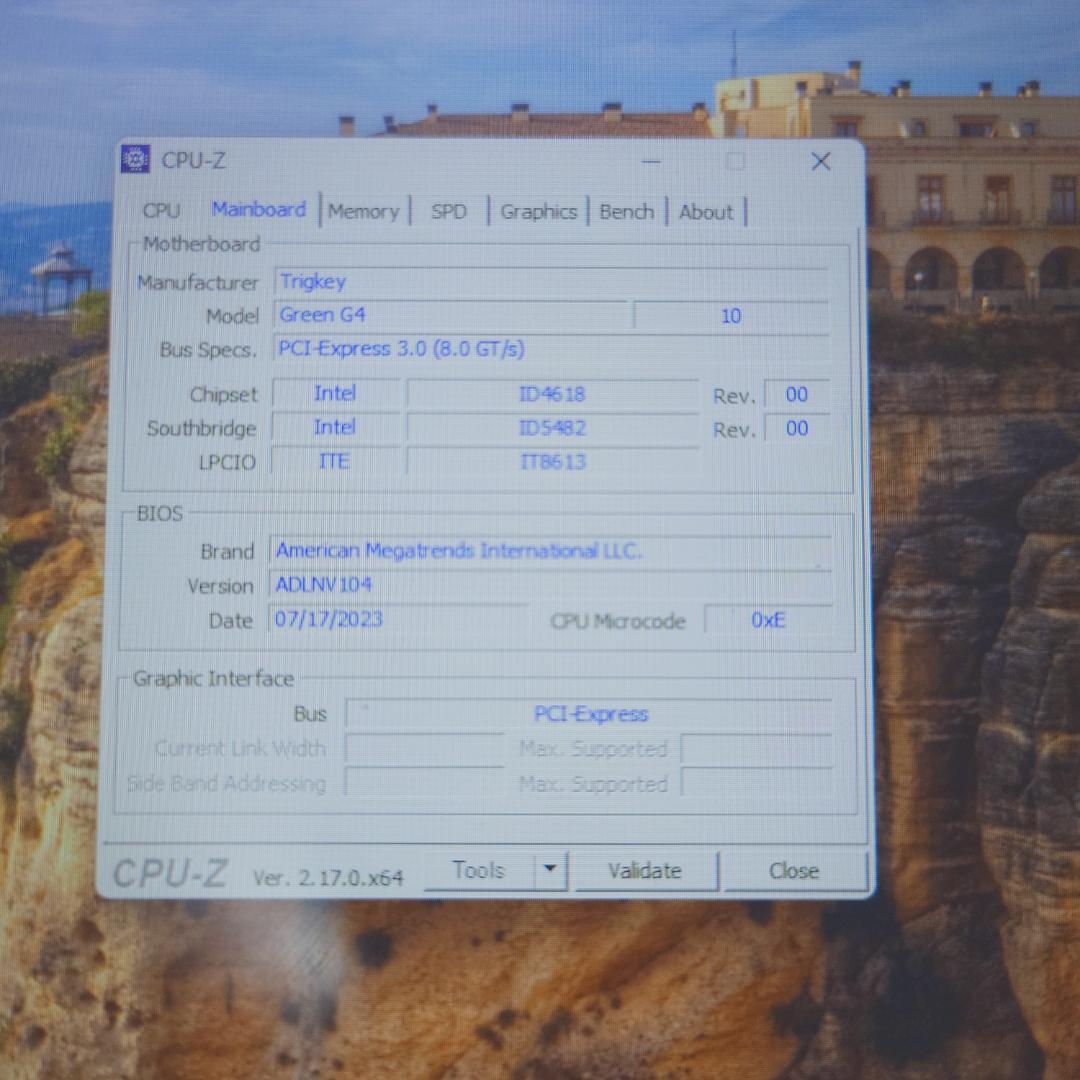Open the About tab
1080x1080 pixels.
point(706,211)
